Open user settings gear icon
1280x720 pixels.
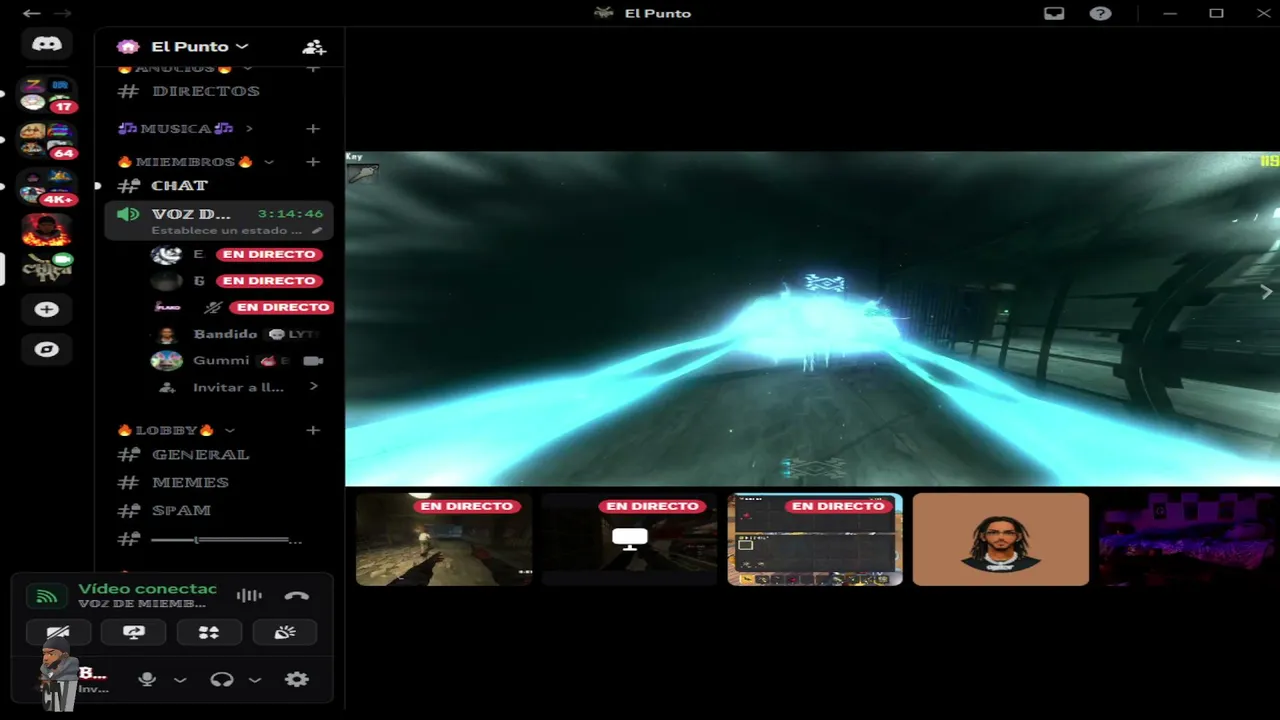(296, 679)
